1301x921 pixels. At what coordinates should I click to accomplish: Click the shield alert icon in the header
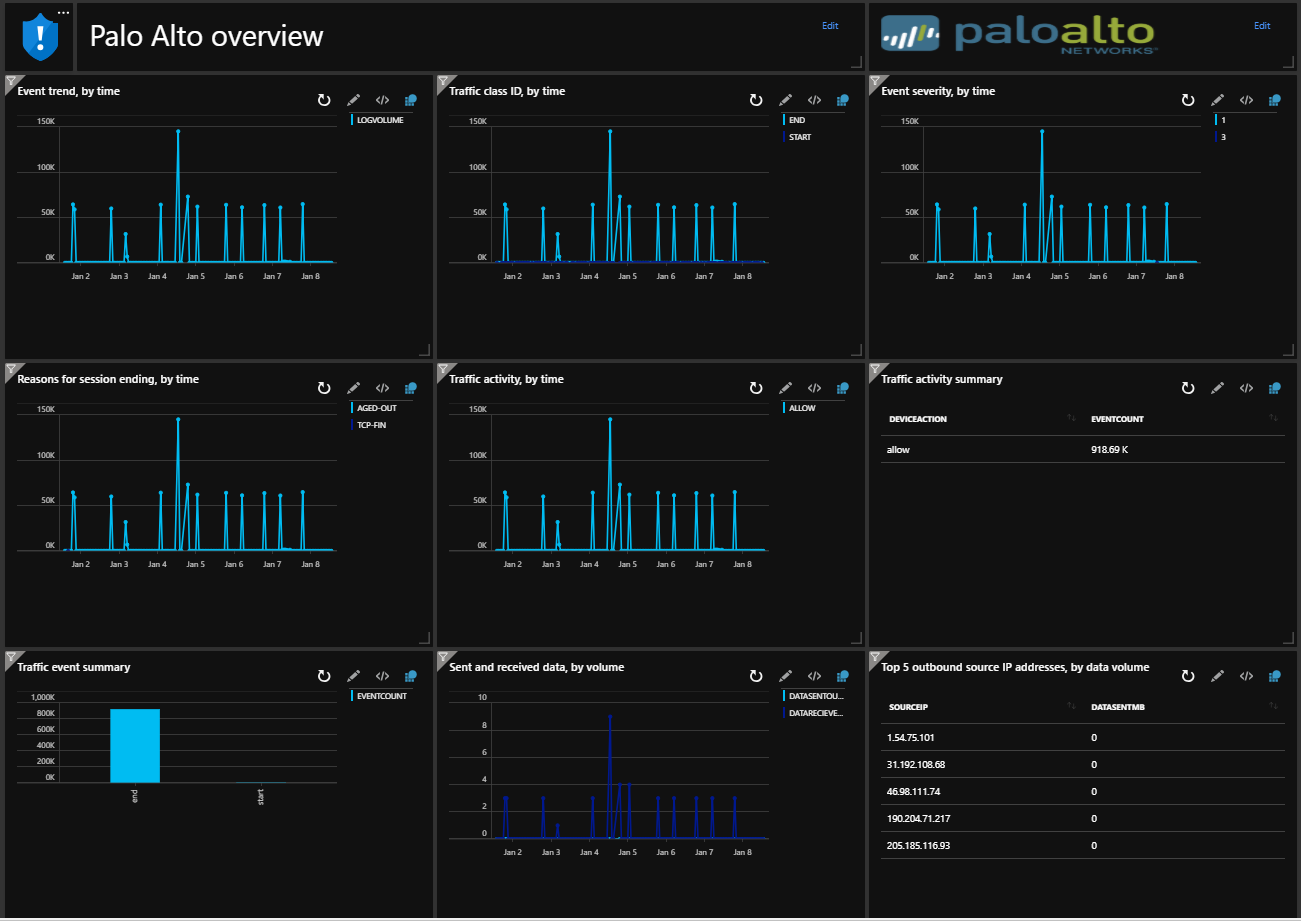(40, 37)
